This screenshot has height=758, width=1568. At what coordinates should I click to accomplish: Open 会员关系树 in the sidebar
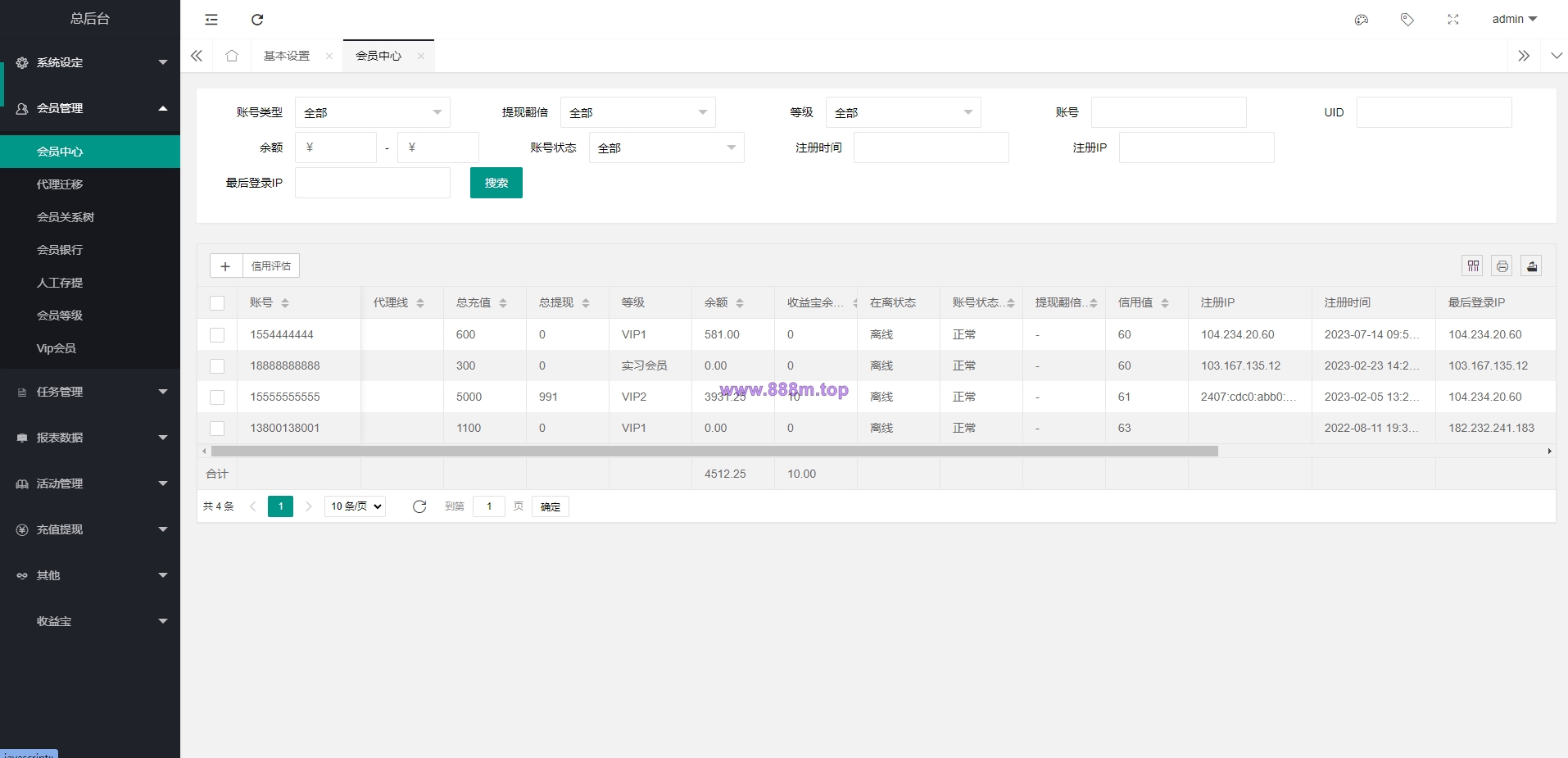(x=90, y=217)
